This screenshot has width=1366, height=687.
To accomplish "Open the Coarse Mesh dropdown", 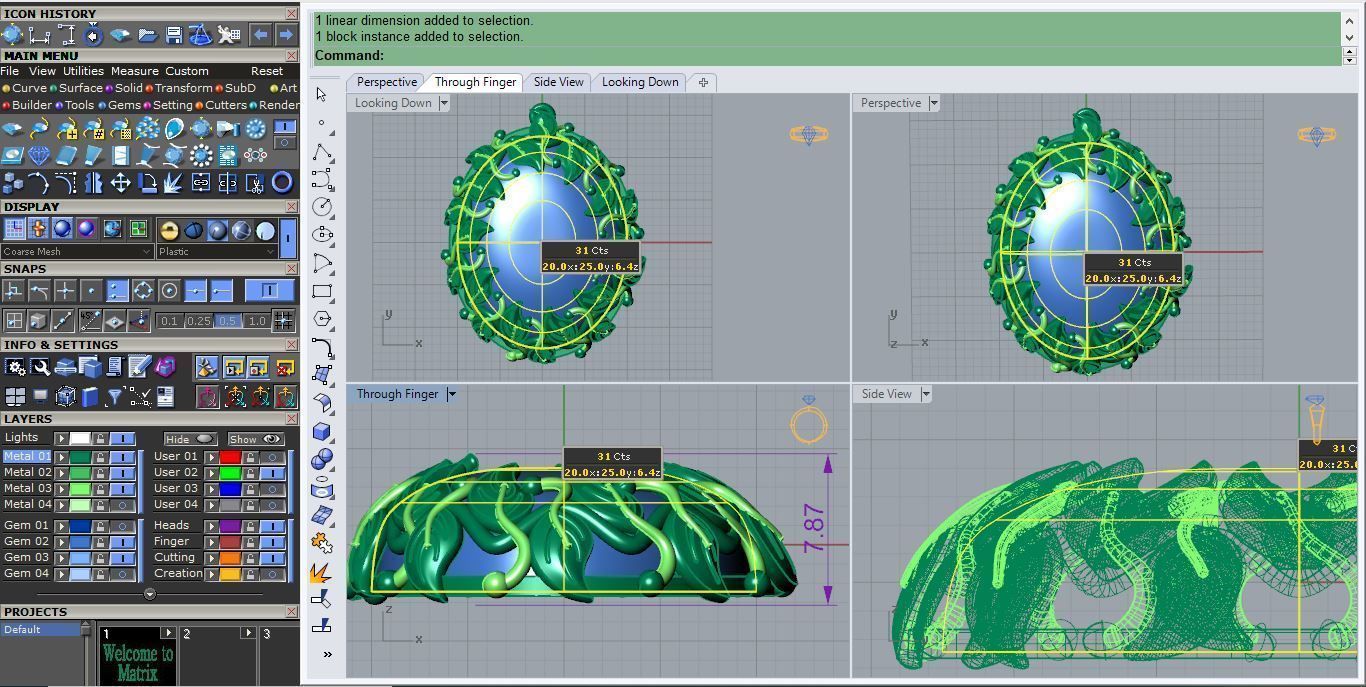I will point(77,251).
